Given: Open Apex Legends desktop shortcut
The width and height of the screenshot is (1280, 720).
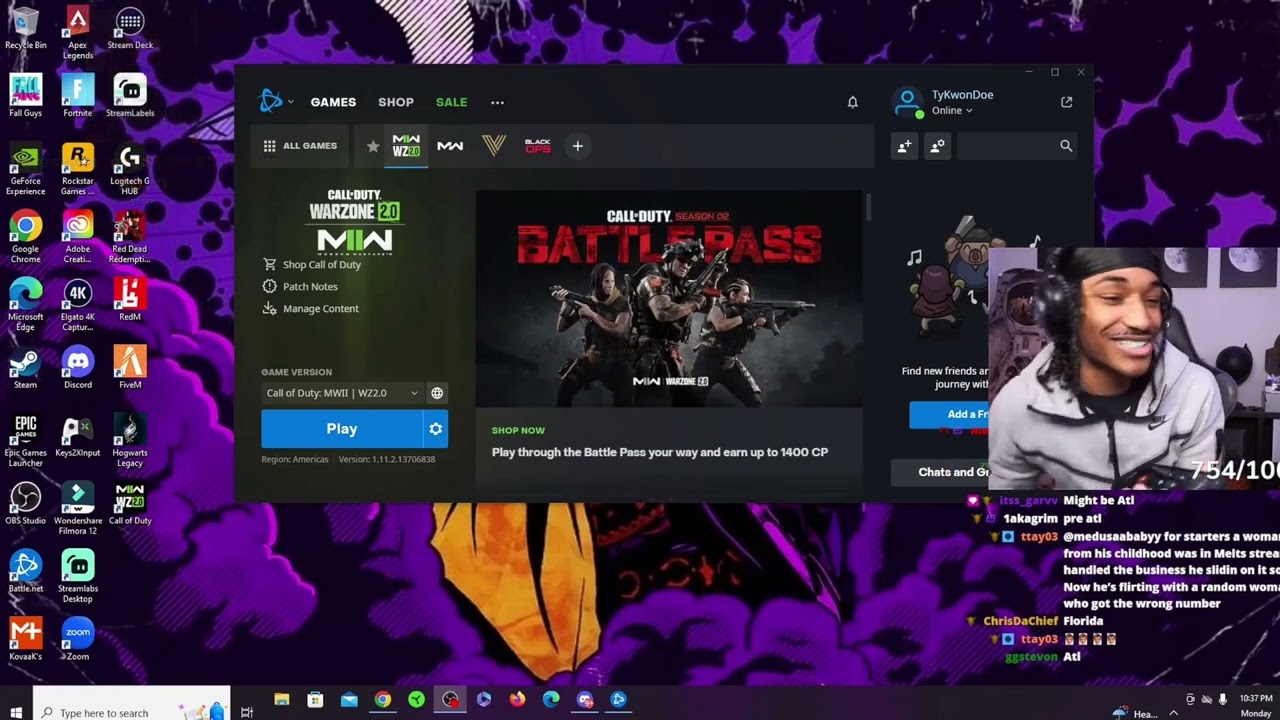Looking at the screenshot, I should pos(78,32).
